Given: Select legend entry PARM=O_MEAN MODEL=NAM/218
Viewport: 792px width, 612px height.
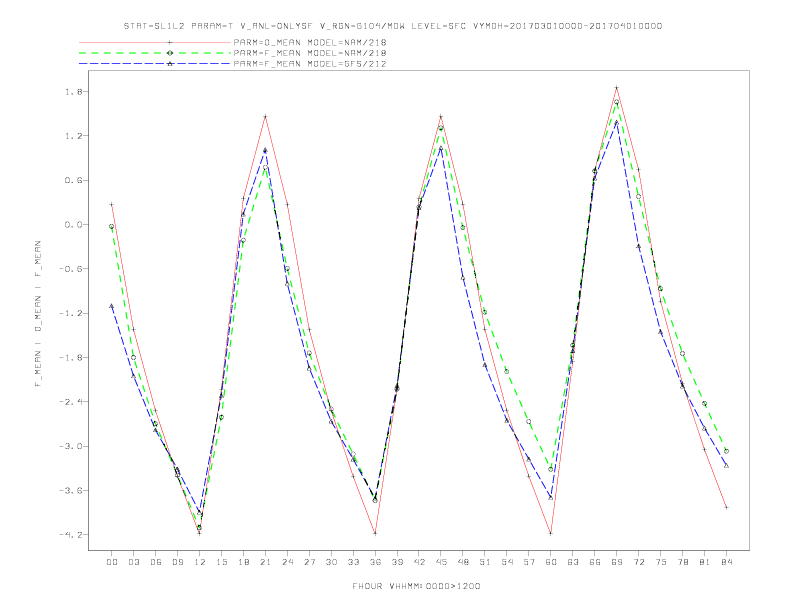Looking at the screenshot, I should point(310,42).
